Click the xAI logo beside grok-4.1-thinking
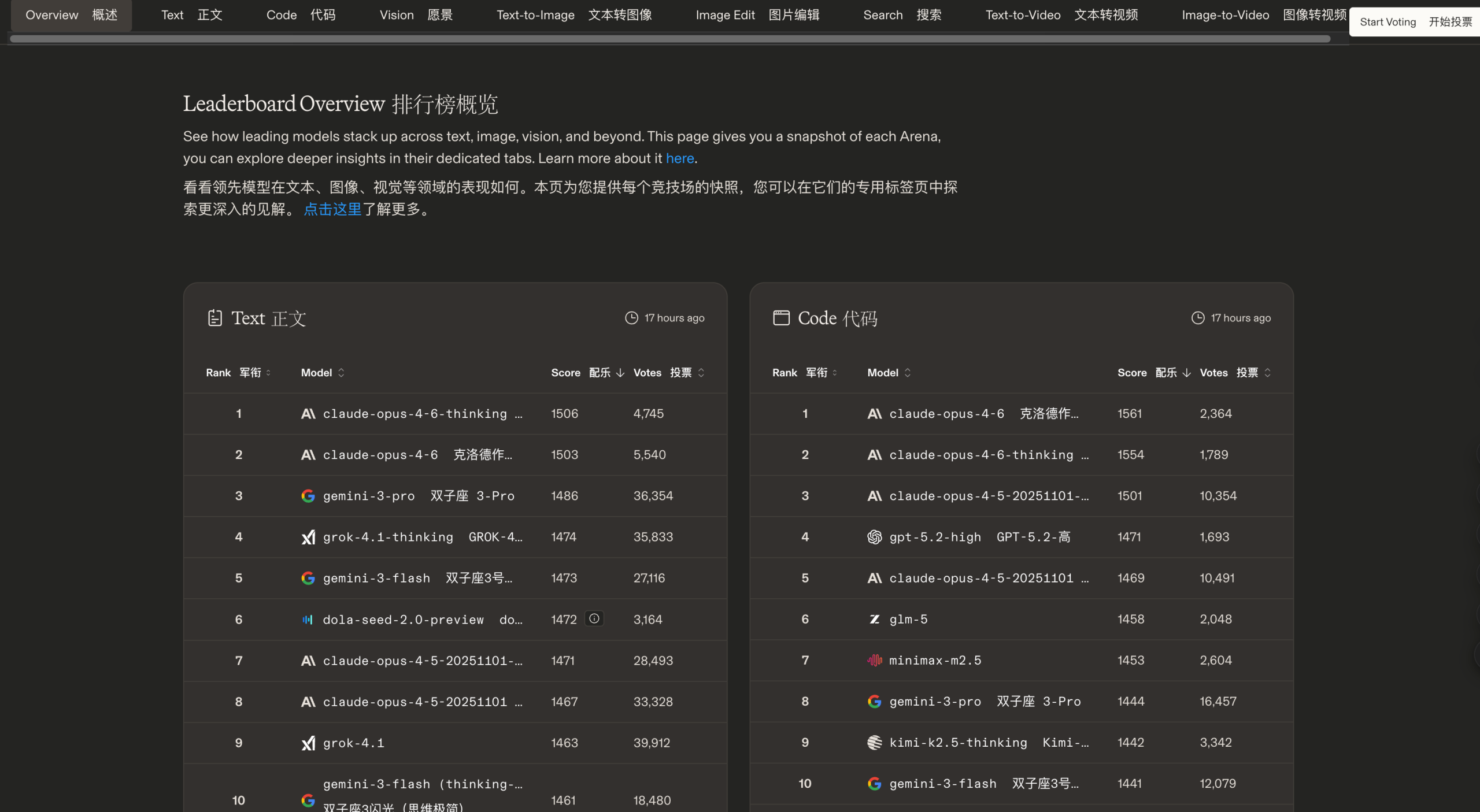Image resolution: width=1480 pixels, height=812 pixels. click(x=308, y=537)
